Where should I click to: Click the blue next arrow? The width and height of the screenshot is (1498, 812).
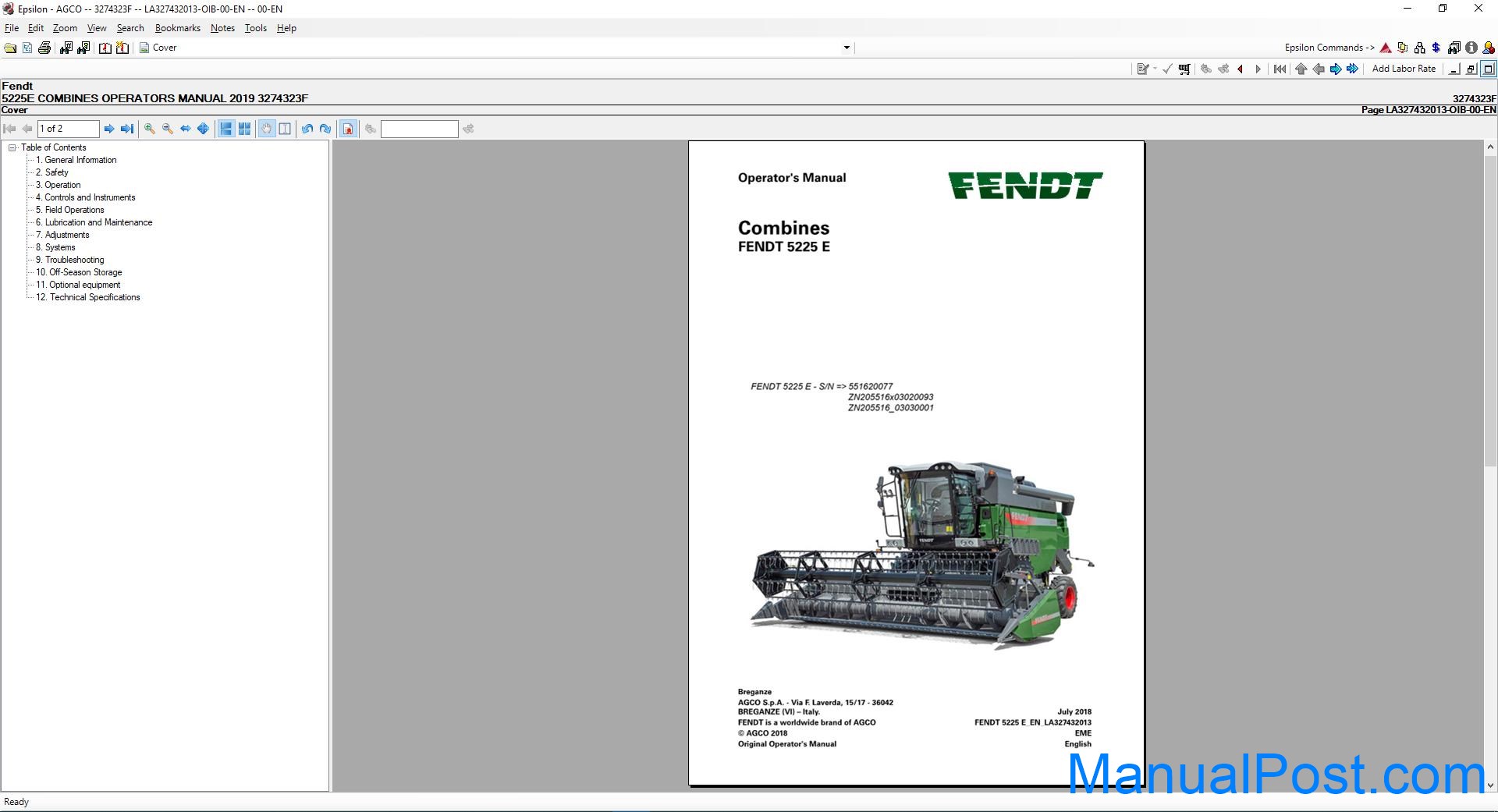click(1336, 69)
